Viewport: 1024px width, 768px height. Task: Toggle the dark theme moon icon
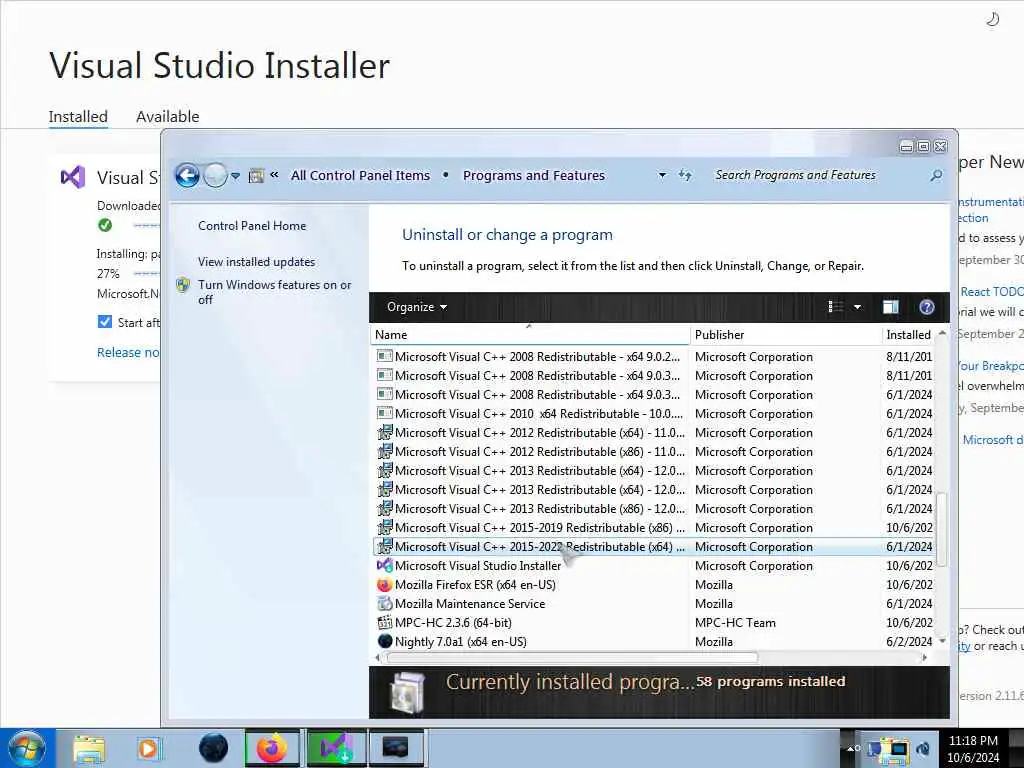pos(993,20)
